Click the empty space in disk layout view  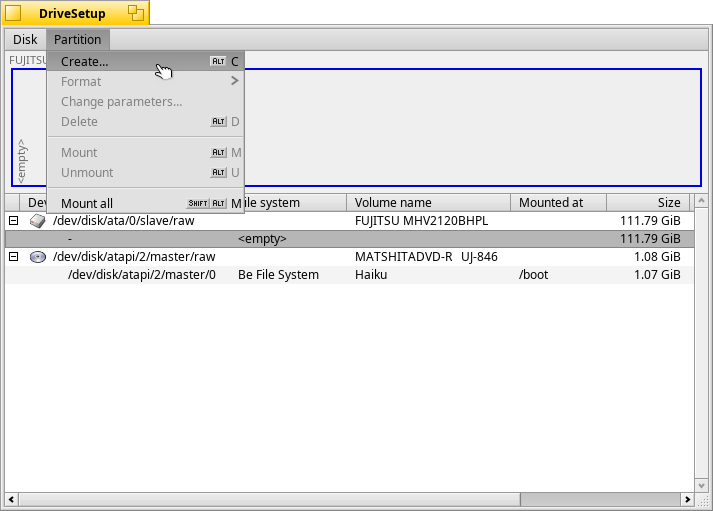(x=470, y=127)
